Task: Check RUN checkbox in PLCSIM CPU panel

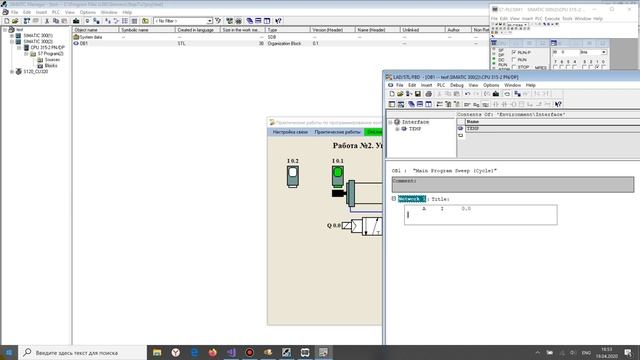Action: click(514, 60)
